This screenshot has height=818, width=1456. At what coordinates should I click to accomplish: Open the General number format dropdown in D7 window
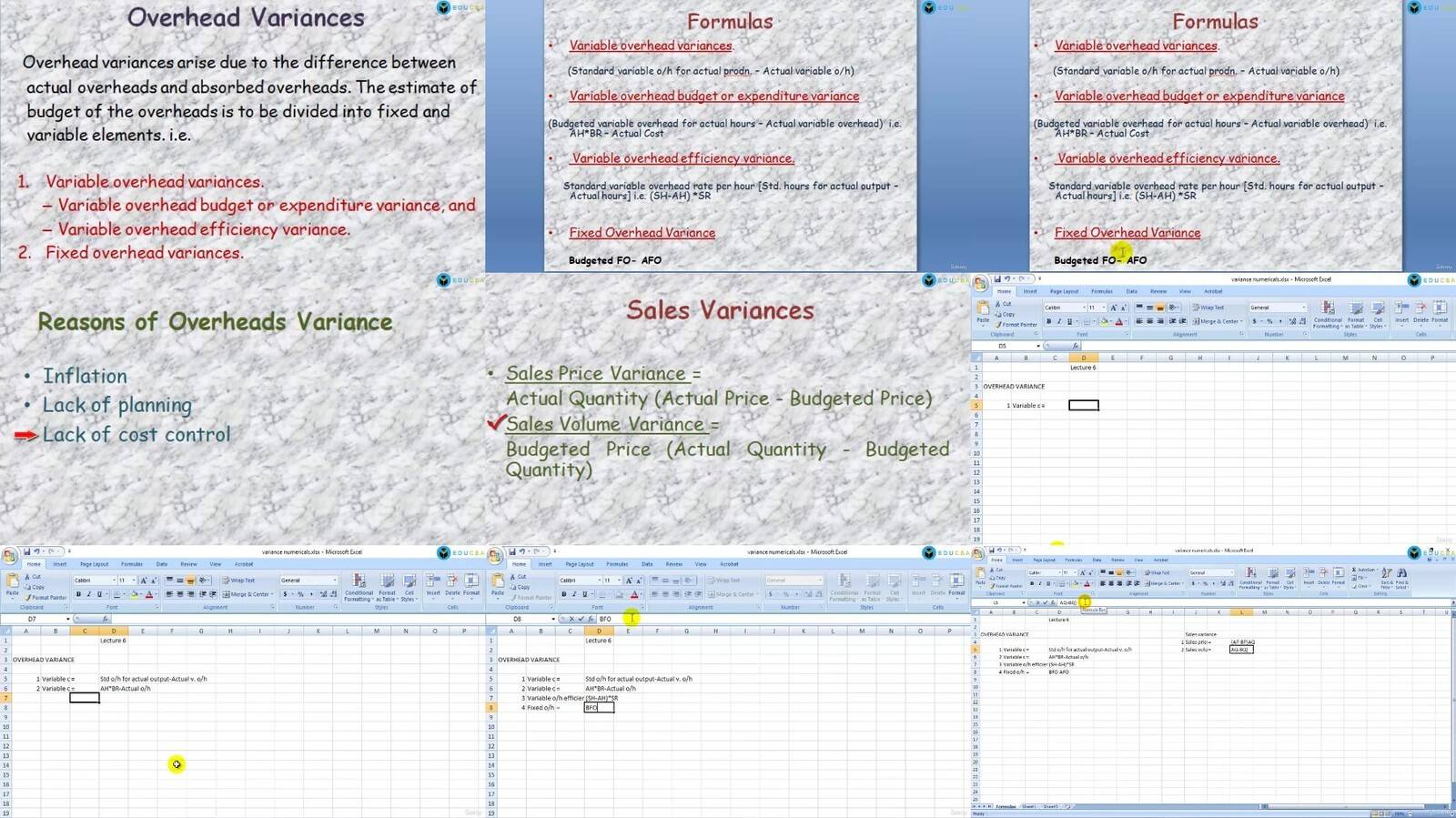coord(334,581)
